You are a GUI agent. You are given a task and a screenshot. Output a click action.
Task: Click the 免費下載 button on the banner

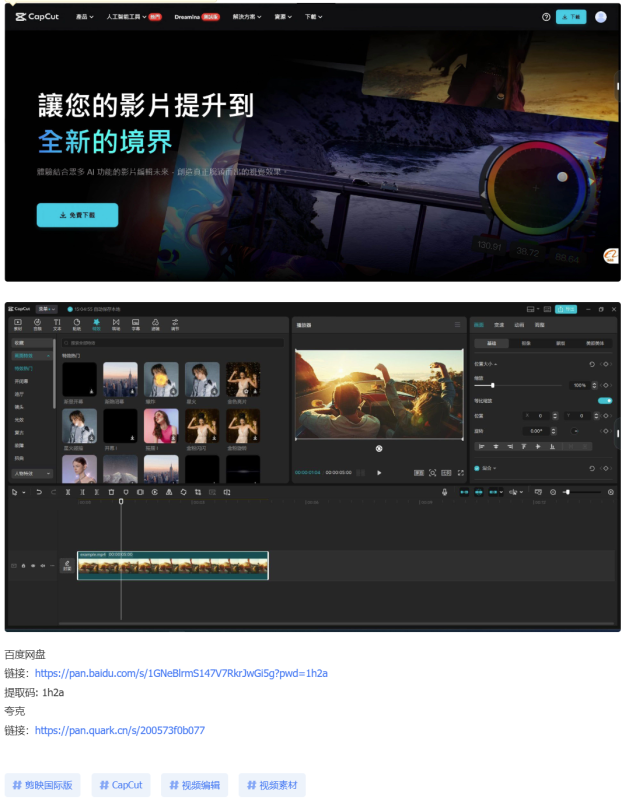pos(77,215)
